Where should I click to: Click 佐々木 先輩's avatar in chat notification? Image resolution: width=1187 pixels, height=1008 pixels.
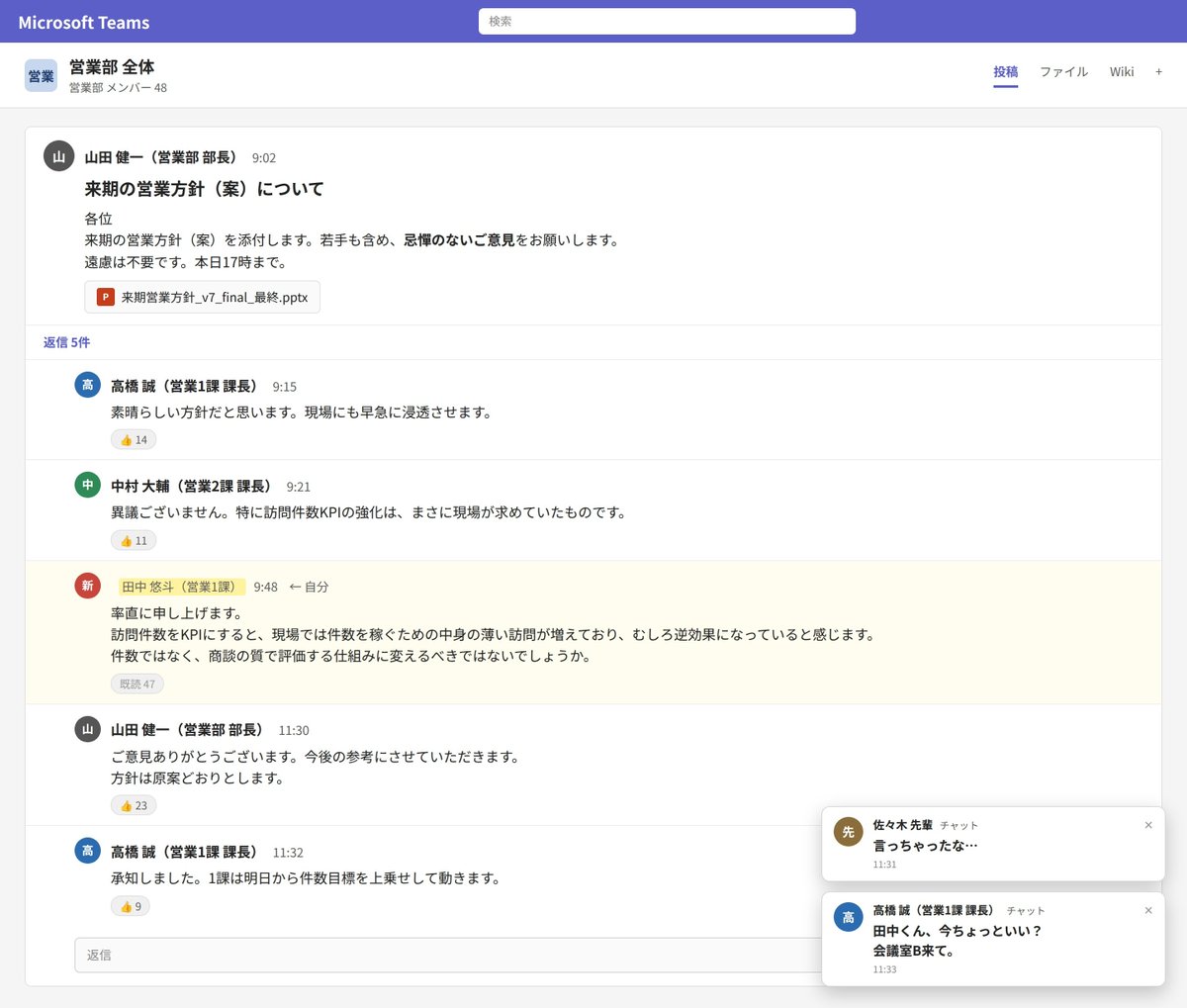[x=848, y=832]
